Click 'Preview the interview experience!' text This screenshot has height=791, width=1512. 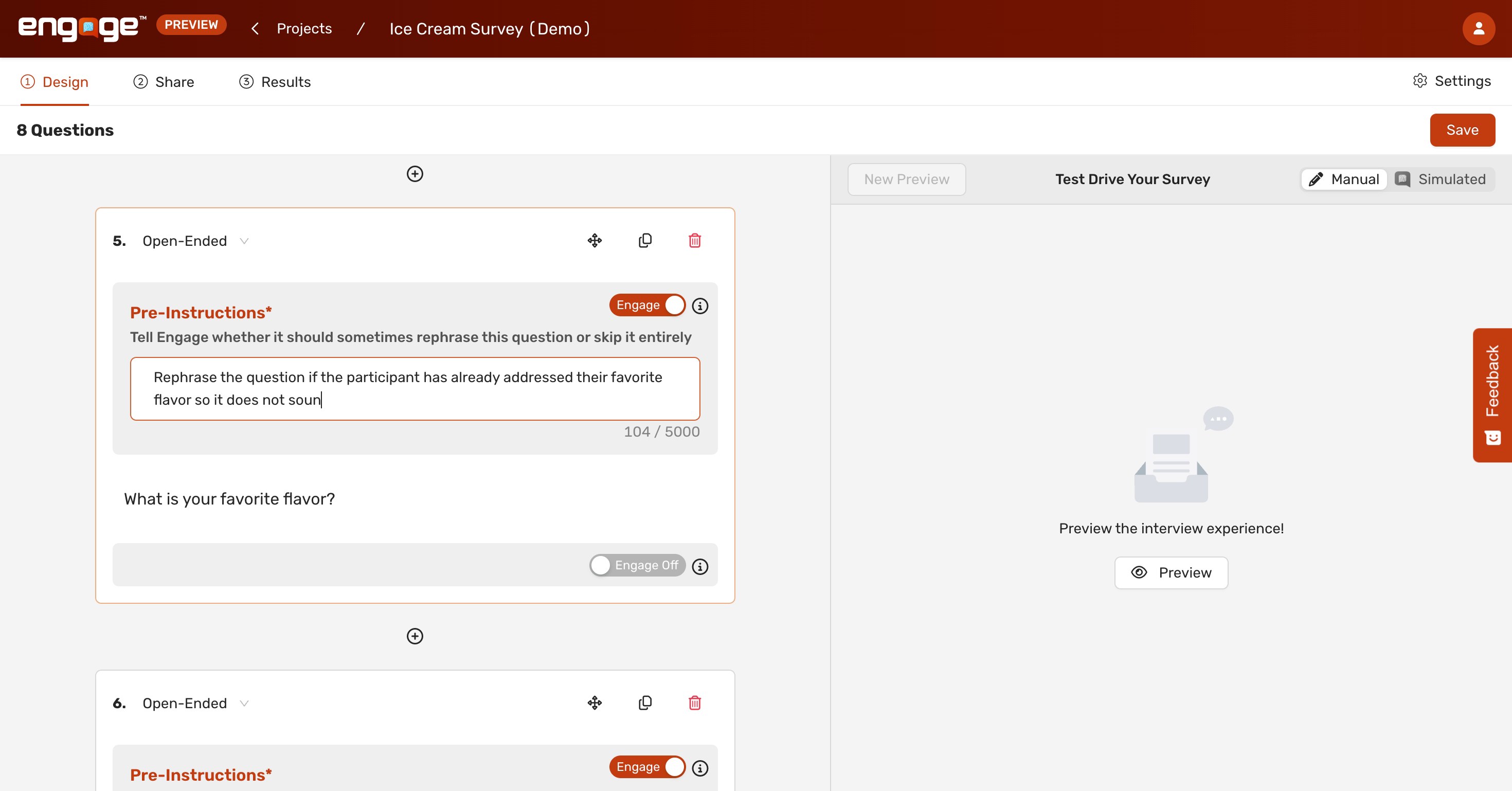(1171, 529)
